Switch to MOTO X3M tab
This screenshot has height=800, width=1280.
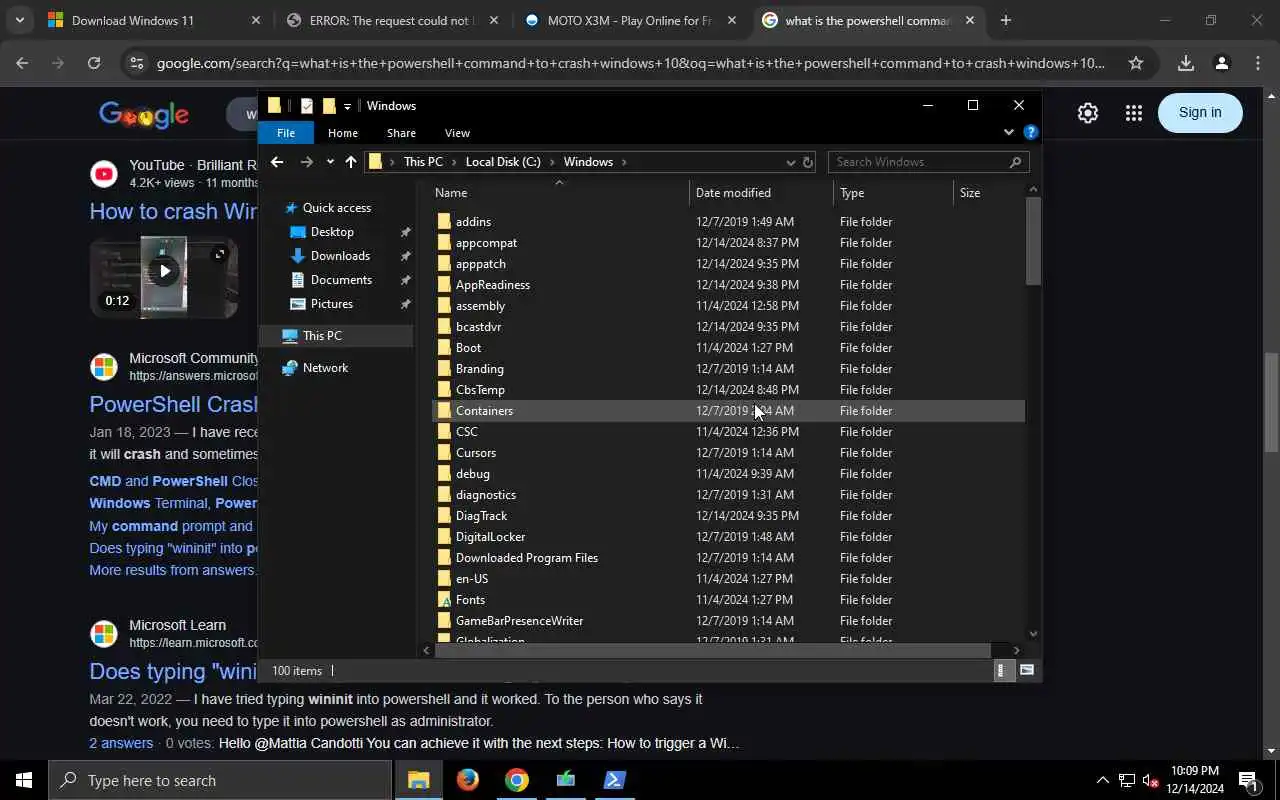tap(630, 20)
